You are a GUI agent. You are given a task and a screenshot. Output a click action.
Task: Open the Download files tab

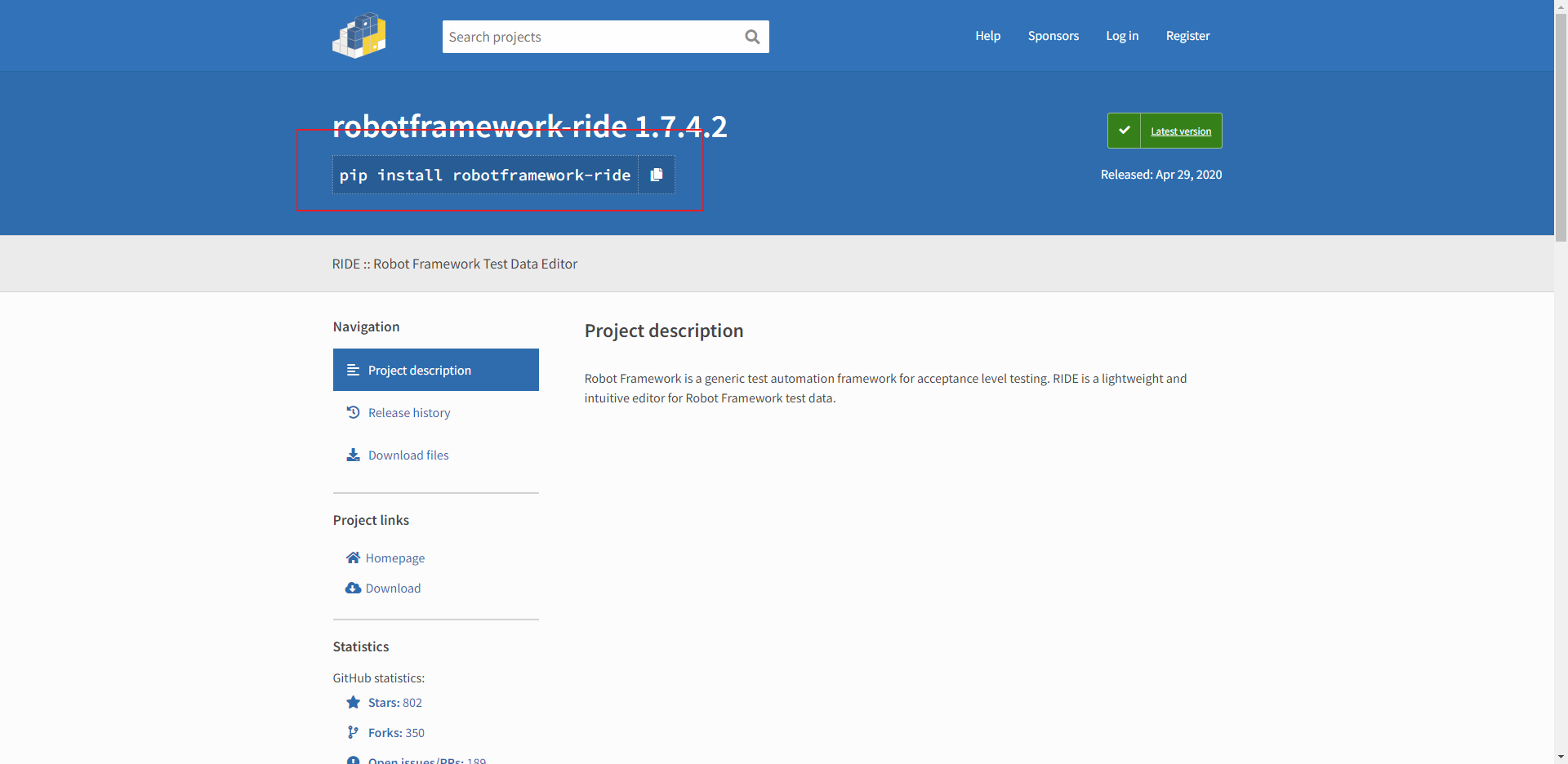click(x=436, y=455)
